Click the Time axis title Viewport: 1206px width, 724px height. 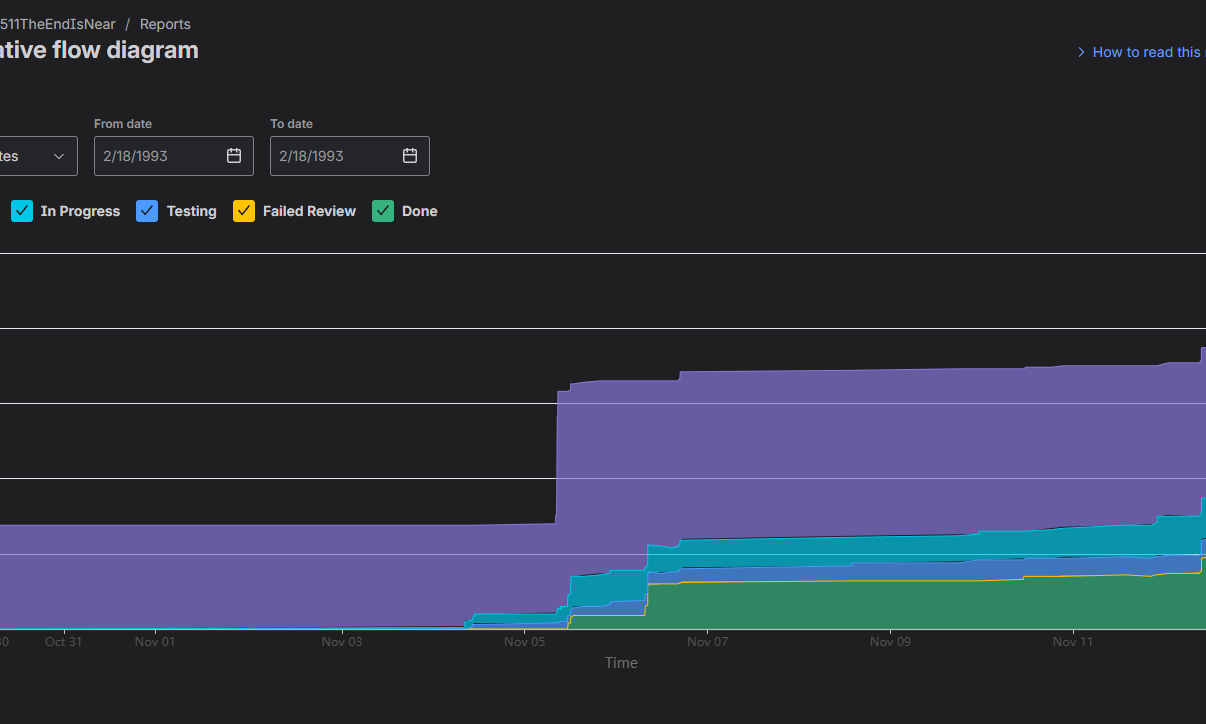click(x=621, y=663)
